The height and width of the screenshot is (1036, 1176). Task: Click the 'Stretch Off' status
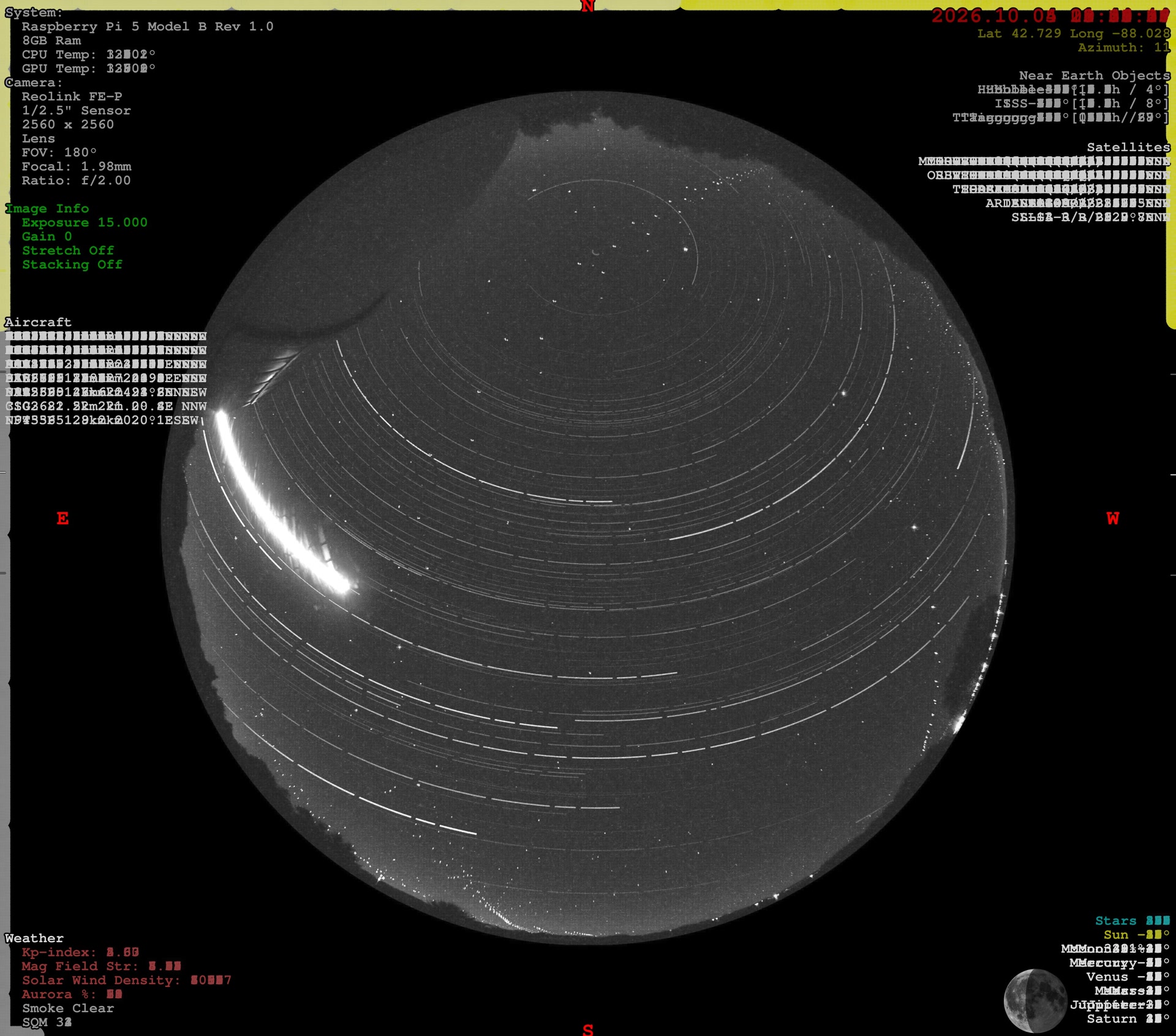coord(68,250)
